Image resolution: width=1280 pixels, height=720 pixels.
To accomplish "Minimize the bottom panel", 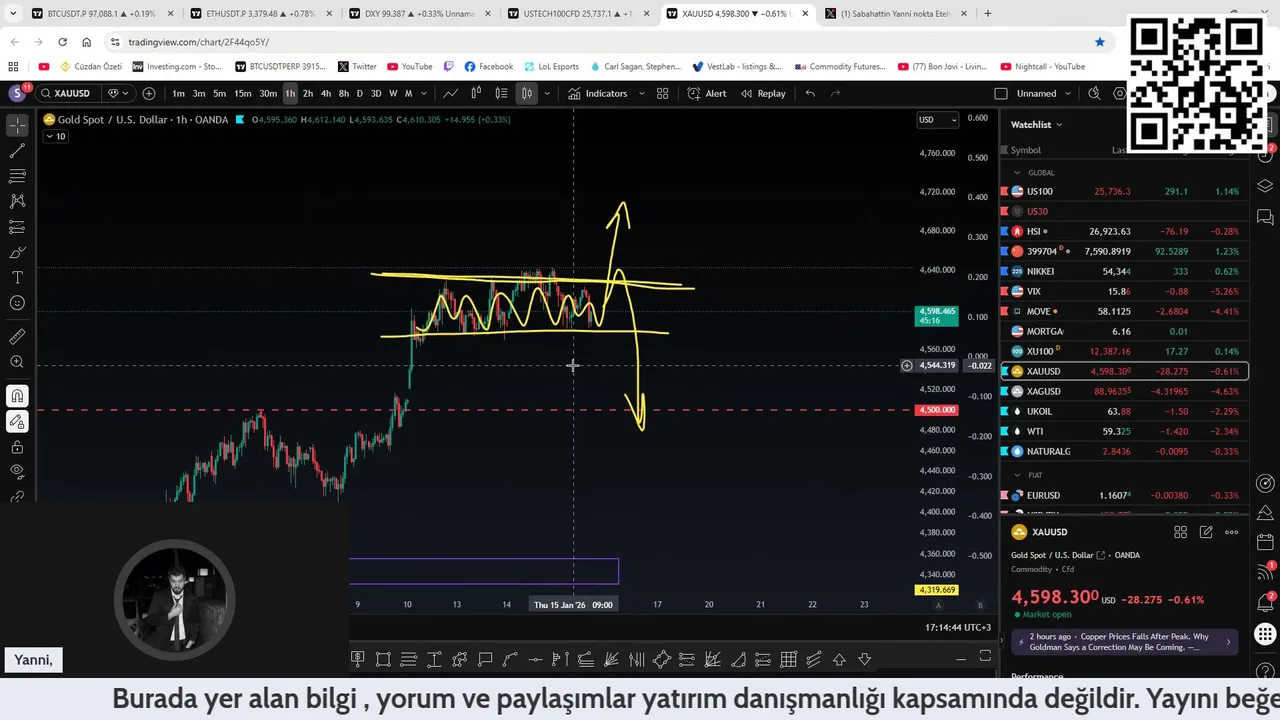I will (x=961, y=658).
